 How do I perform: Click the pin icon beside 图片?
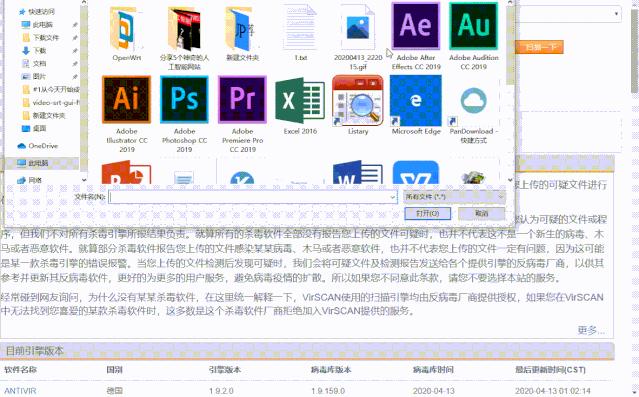click(x=75, y=77)
